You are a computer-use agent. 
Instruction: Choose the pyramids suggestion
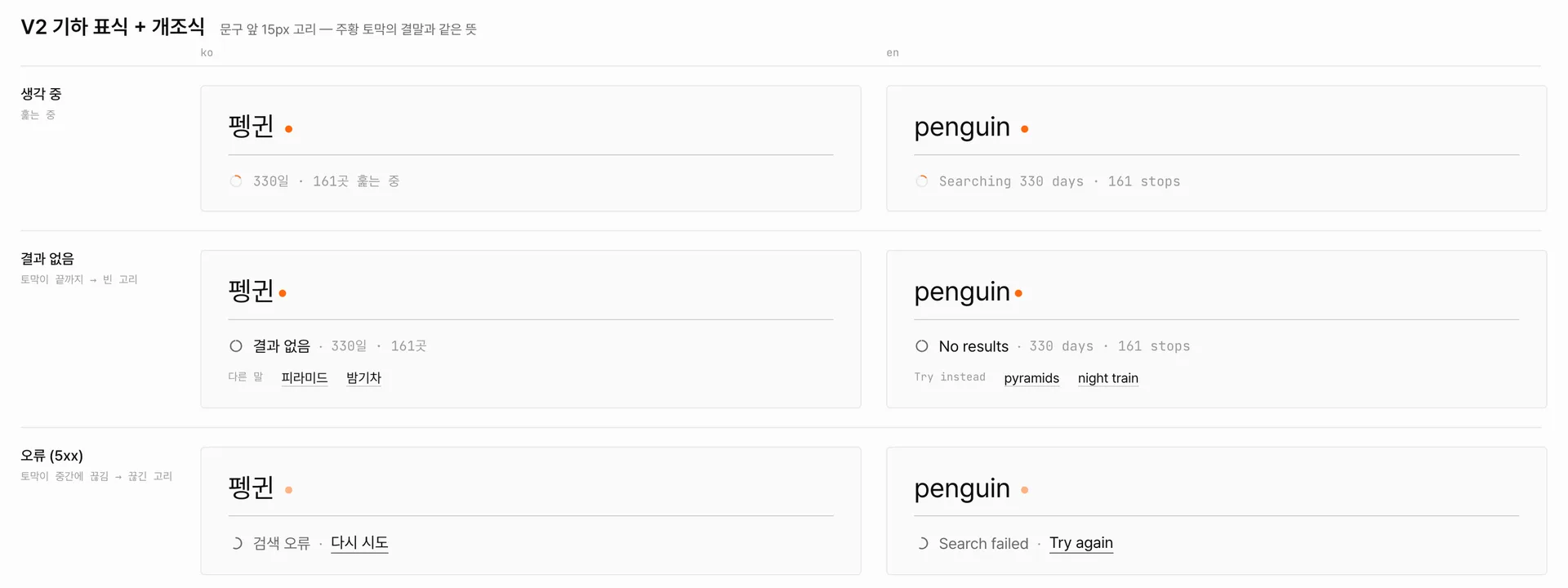point(1031,378)
